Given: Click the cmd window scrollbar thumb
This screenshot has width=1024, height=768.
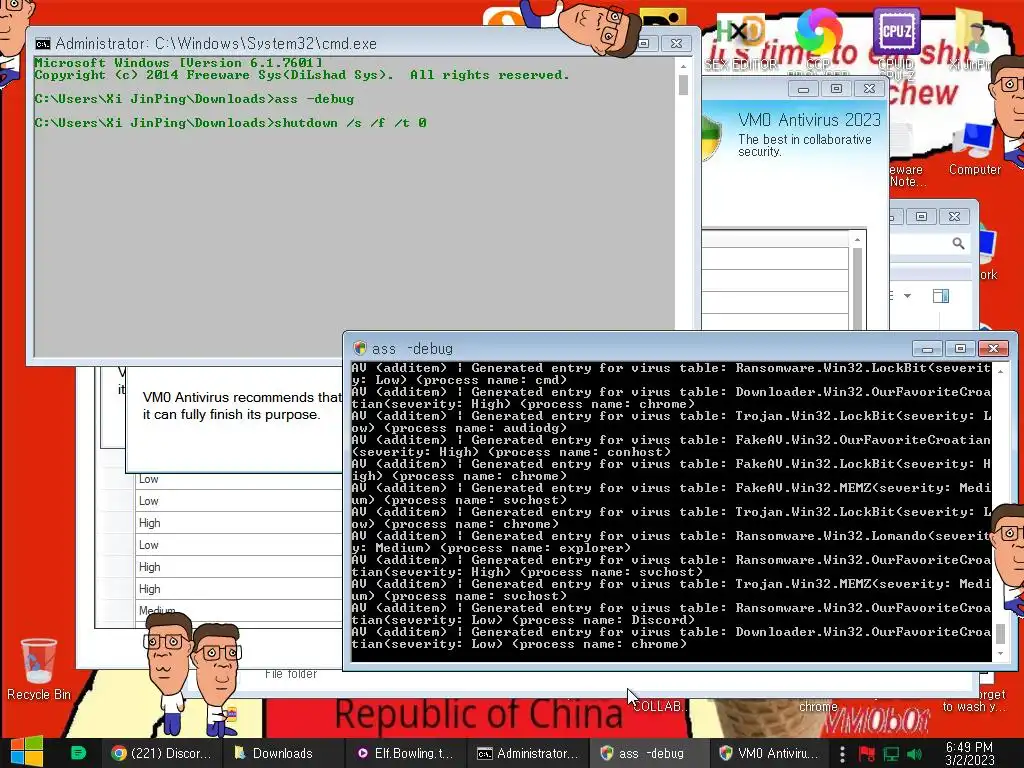Looking at the screenshot, I should 683,85.
